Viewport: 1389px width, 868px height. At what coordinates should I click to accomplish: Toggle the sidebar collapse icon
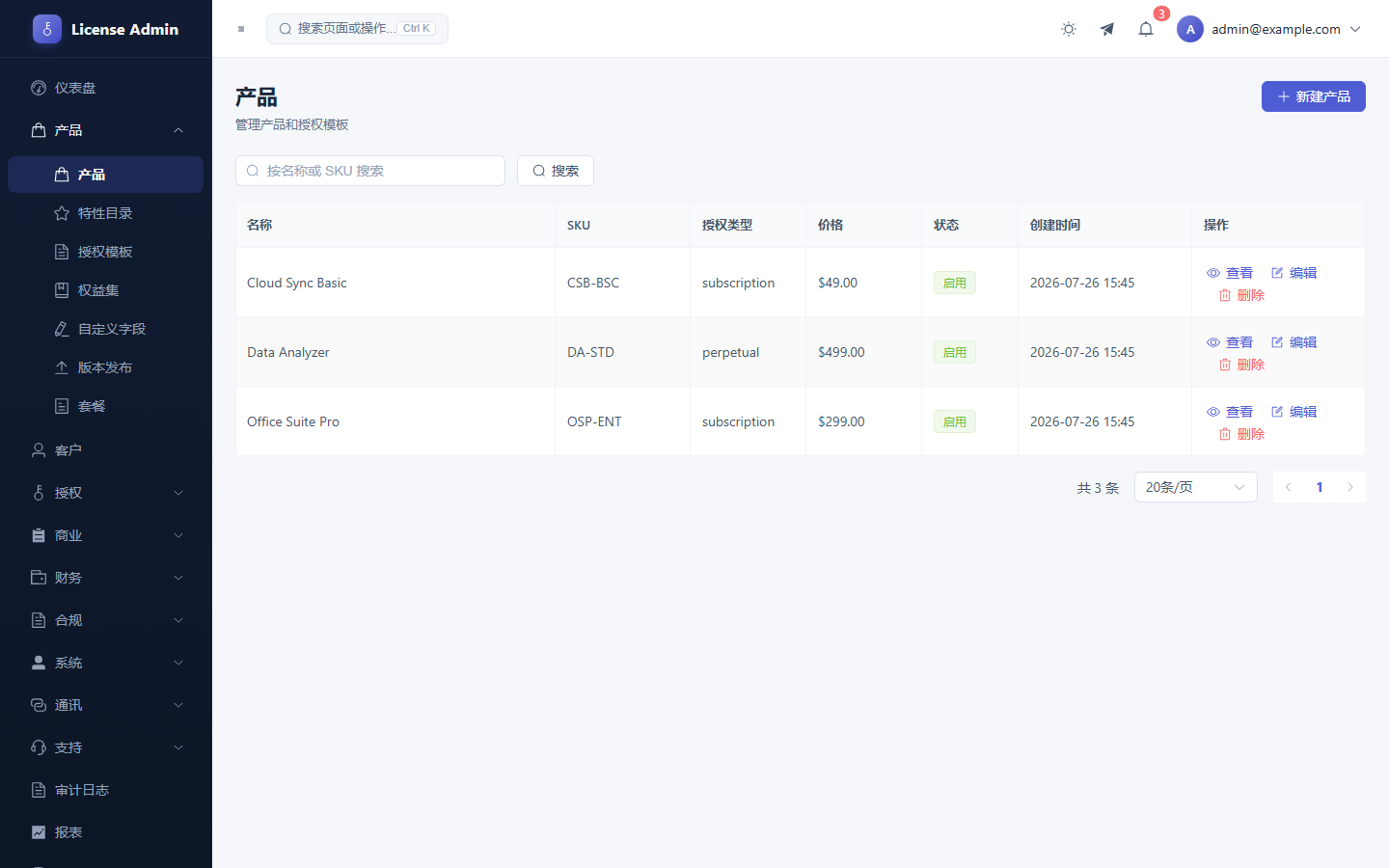coord(241,29)
